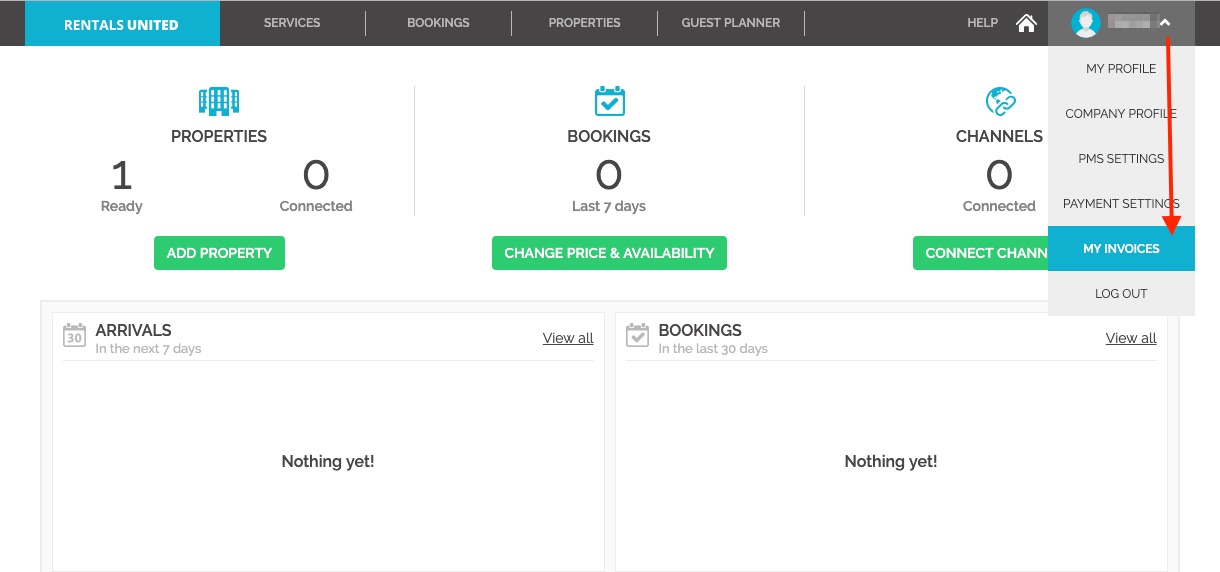Screen dimensions: 1220x572
Task: Open View all link in Arrivals
Action: pyautogui.click(x=568, y=338)
